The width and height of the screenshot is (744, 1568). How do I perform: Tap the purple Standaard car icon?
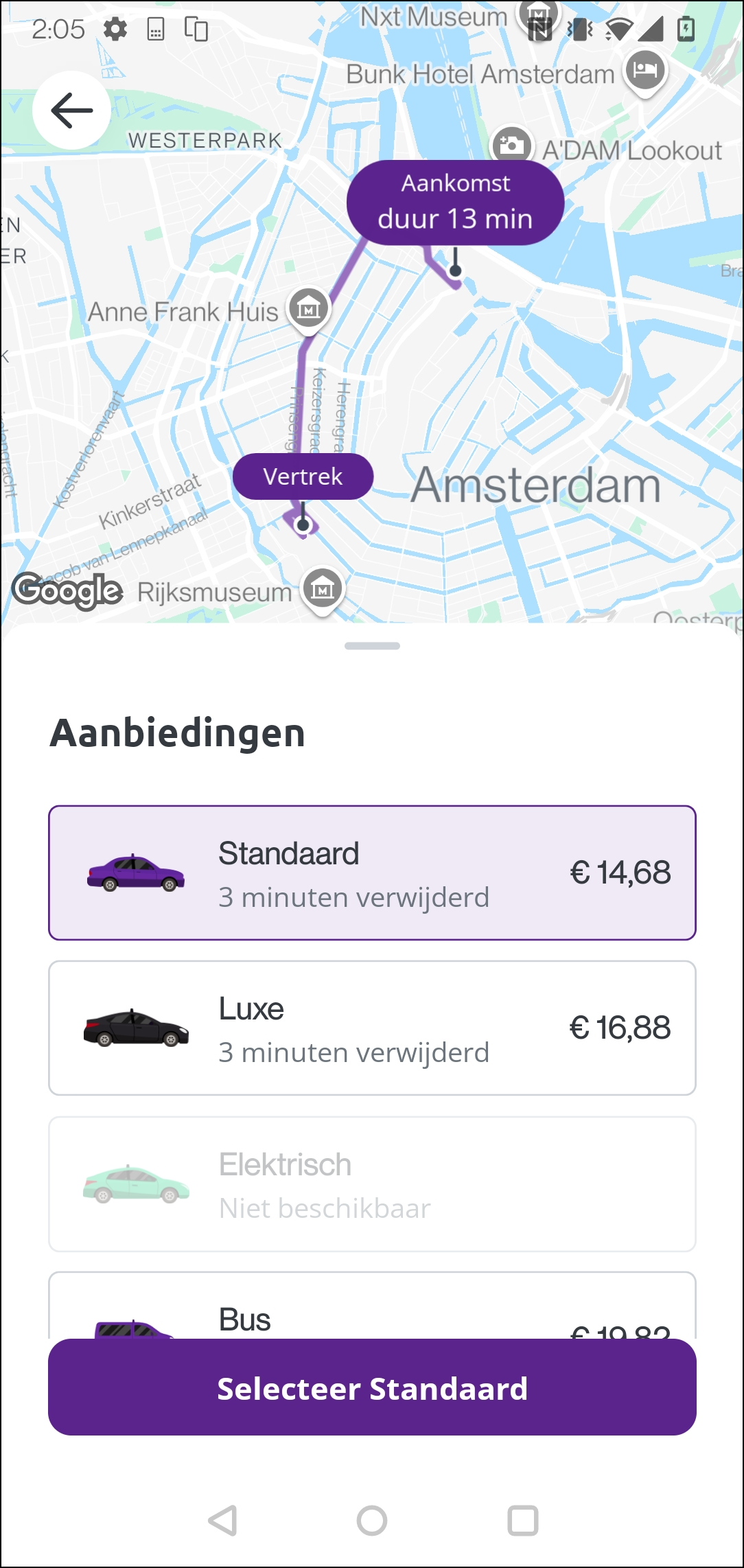136,873
